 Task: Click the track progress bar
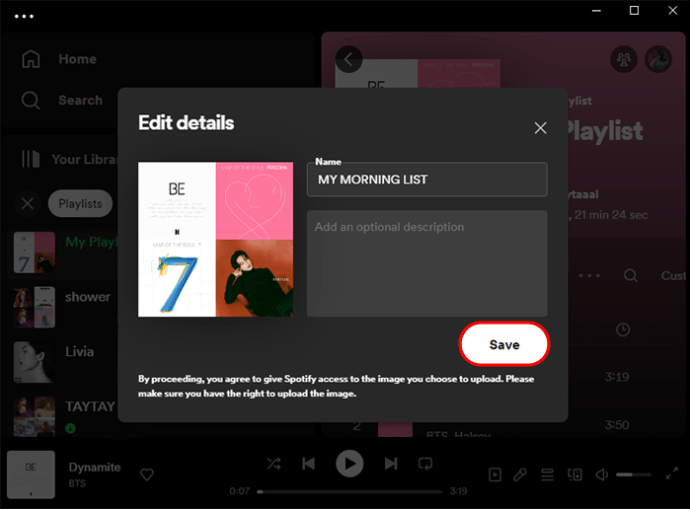(350, 491)
